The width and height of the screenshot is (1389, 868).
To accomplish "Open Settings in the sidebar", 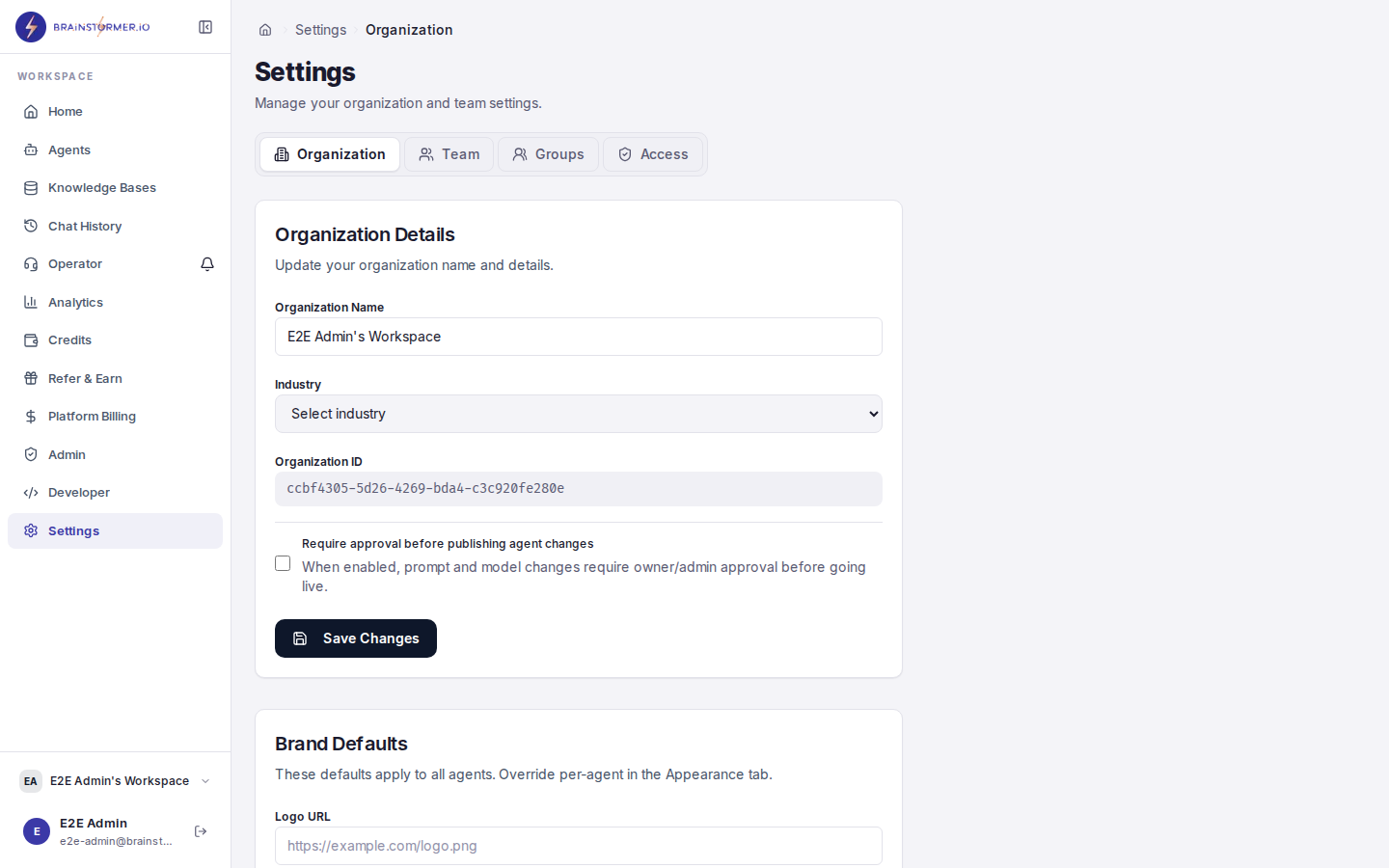I will tap(115, 531).
